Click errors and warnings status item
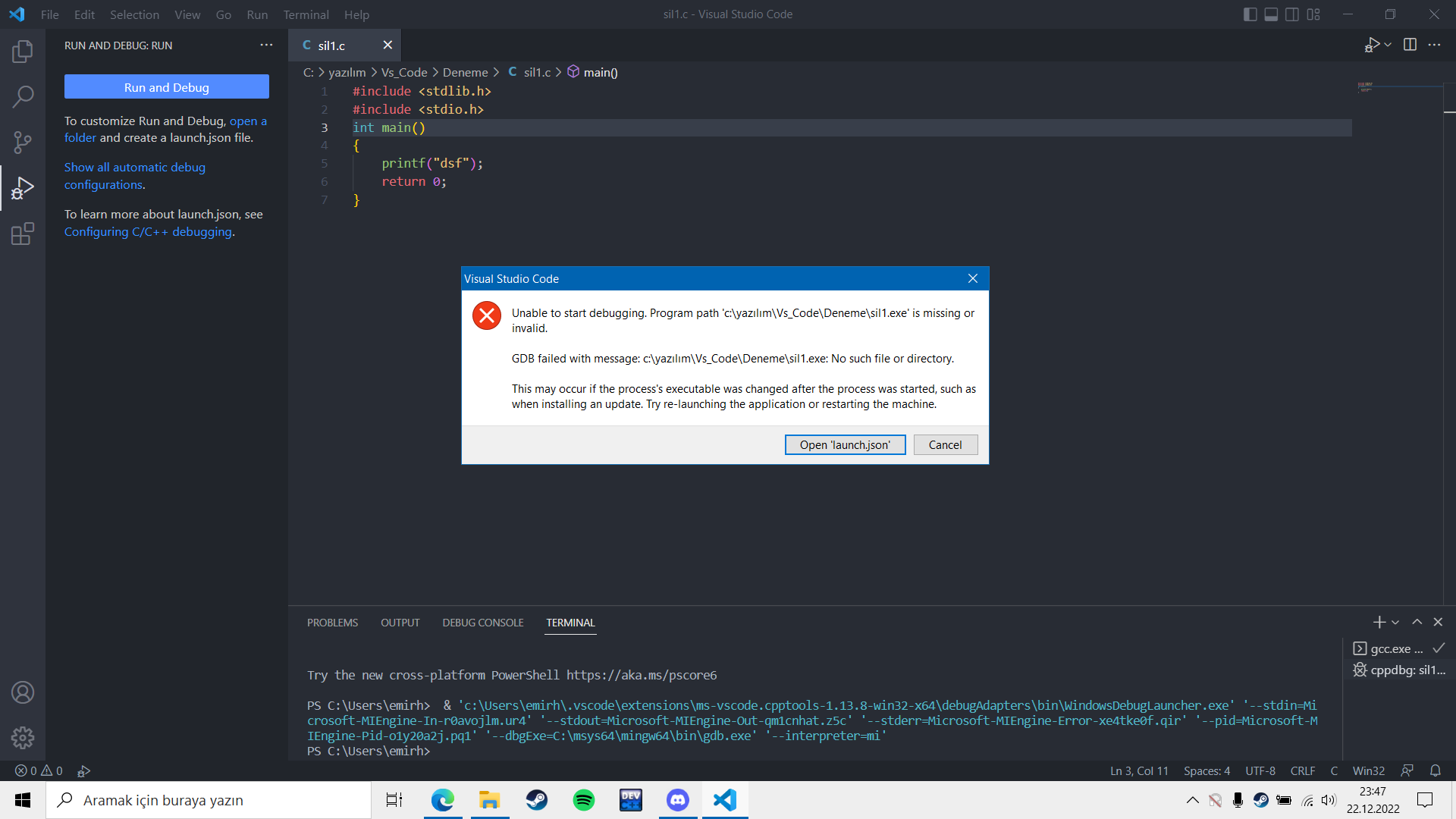Screen dimensions: 1456x819 [39, 770]
